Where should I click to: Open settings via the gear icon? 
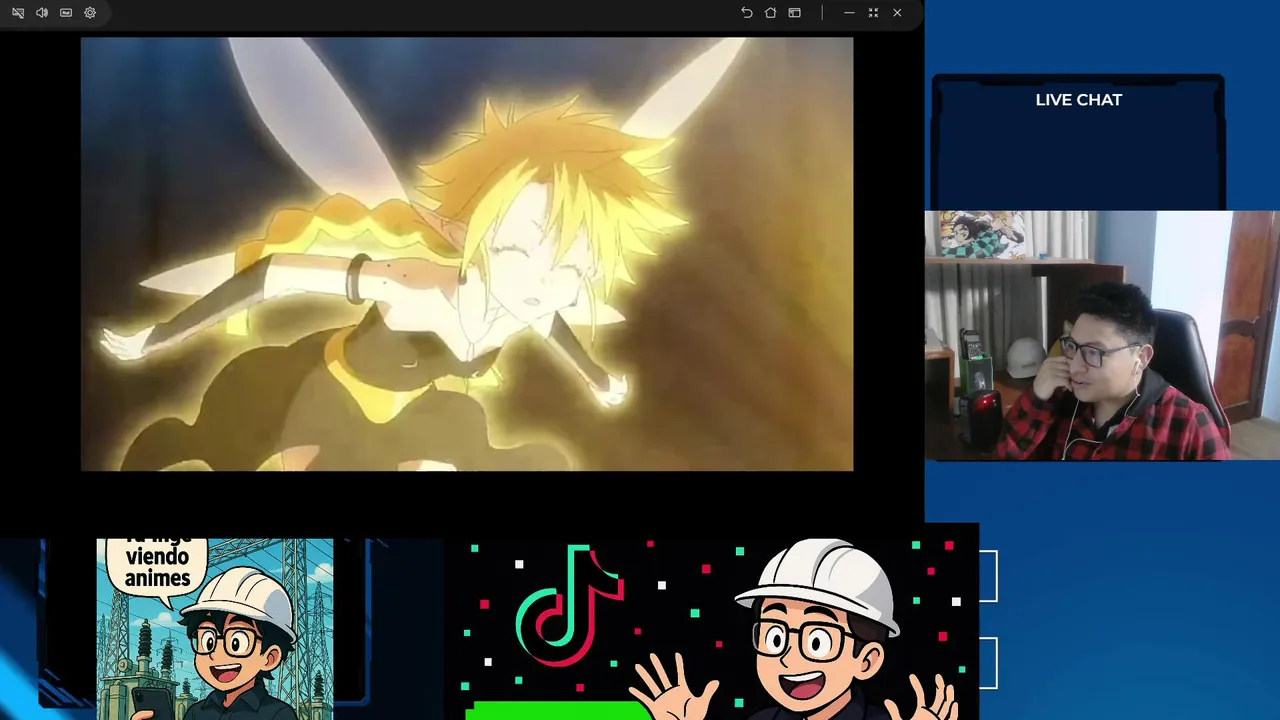pos(90,13)
